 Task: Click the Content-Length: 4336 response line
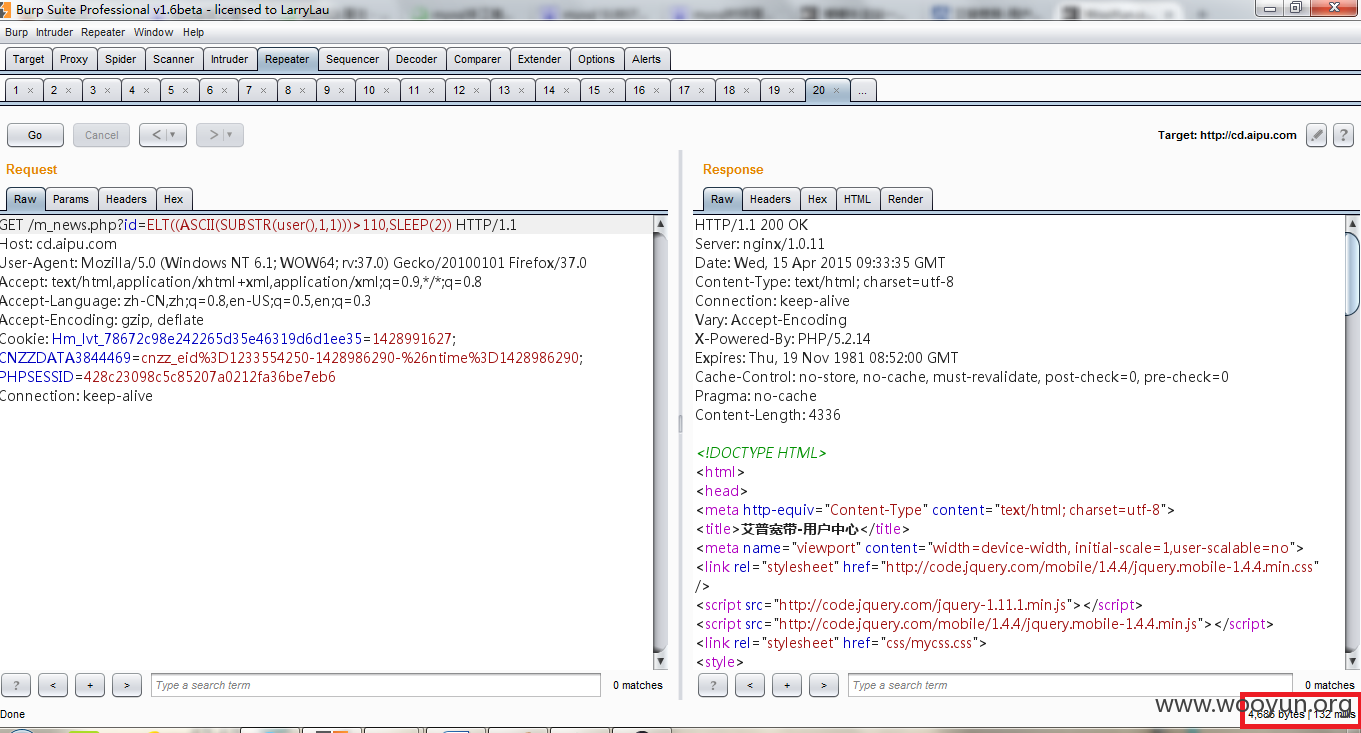pos(768,415)
